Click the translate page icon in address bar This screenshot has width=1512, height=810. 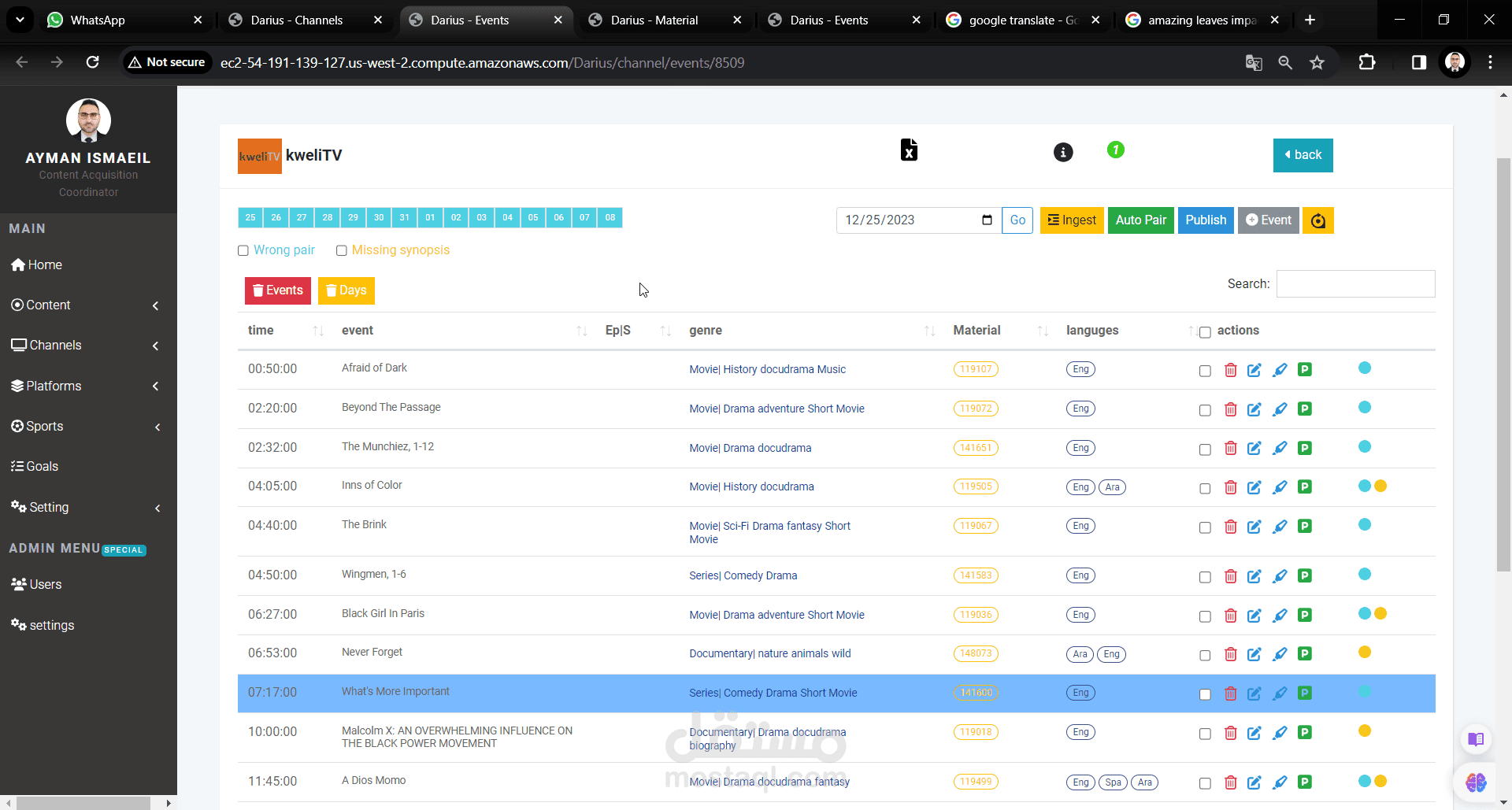1254,62
